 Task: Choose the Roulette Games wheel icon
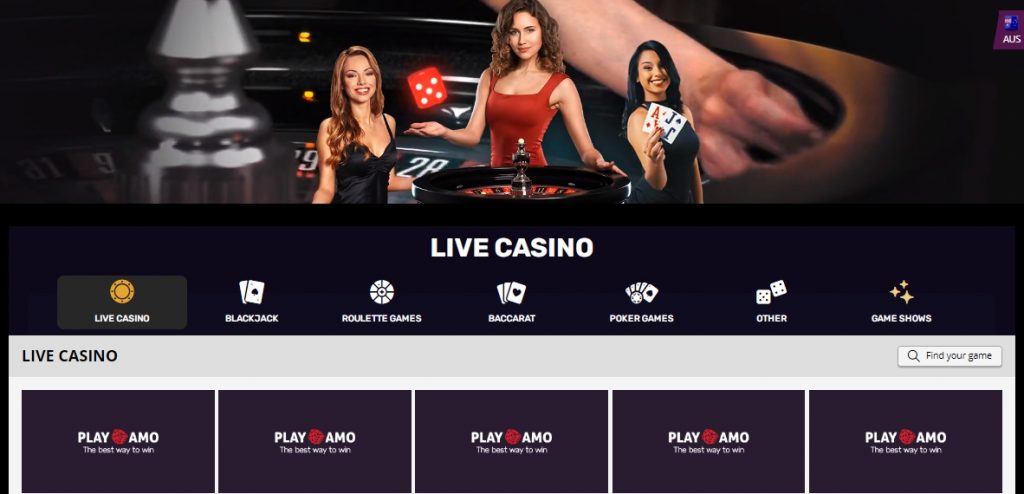click(381, 291)
